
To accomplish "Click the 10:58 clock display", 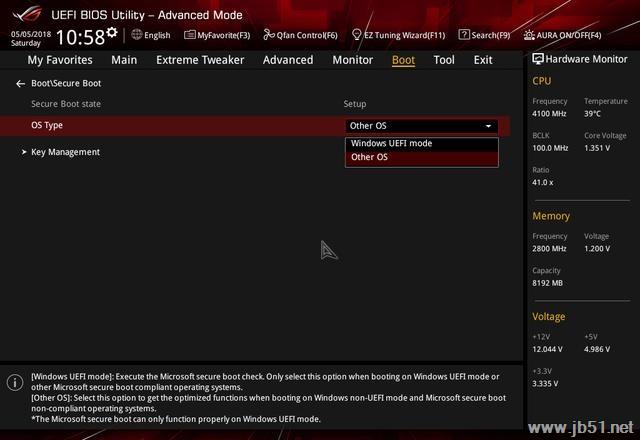I will (x=80, y=37).
